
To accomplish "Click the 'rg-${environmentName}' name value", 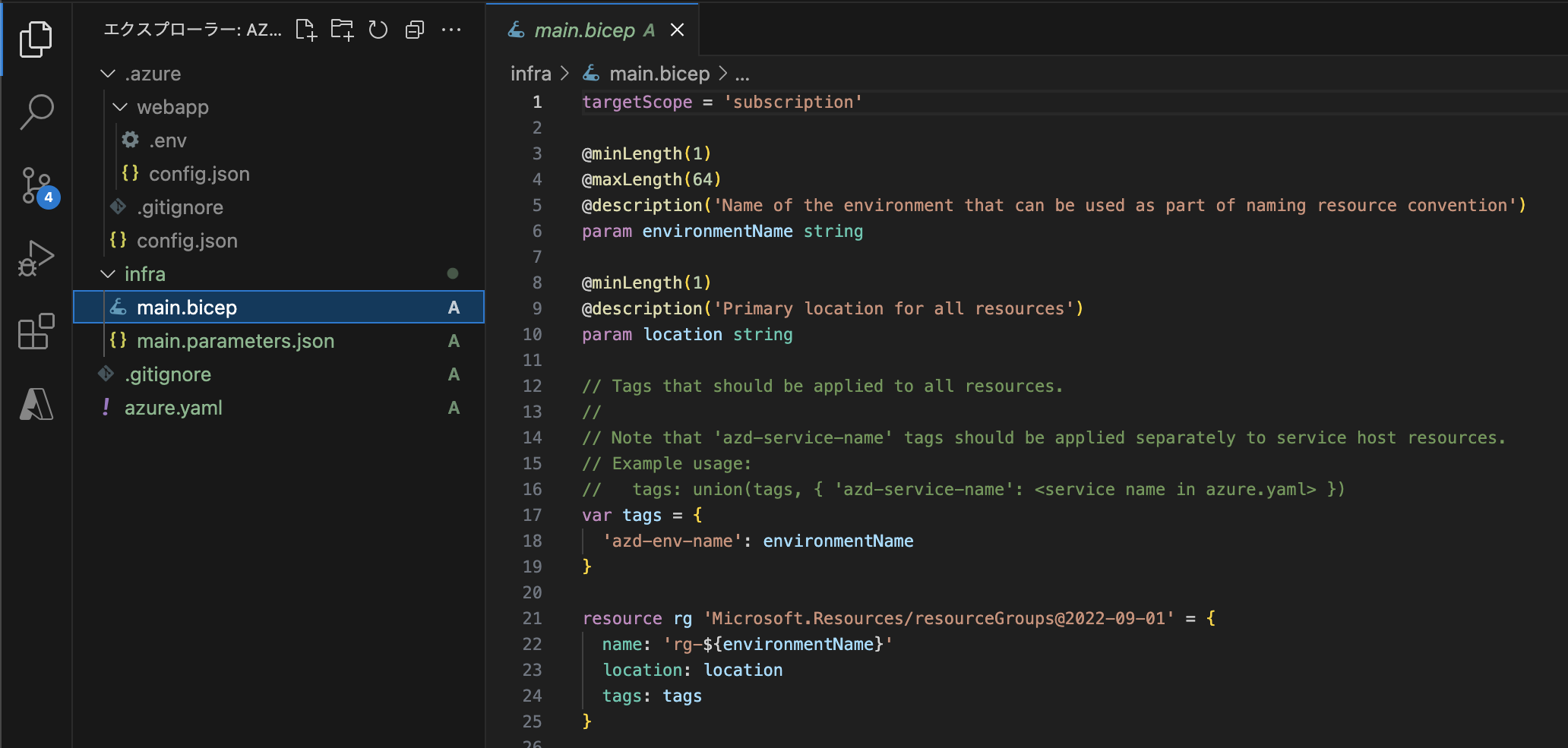I will click(778, 644).
